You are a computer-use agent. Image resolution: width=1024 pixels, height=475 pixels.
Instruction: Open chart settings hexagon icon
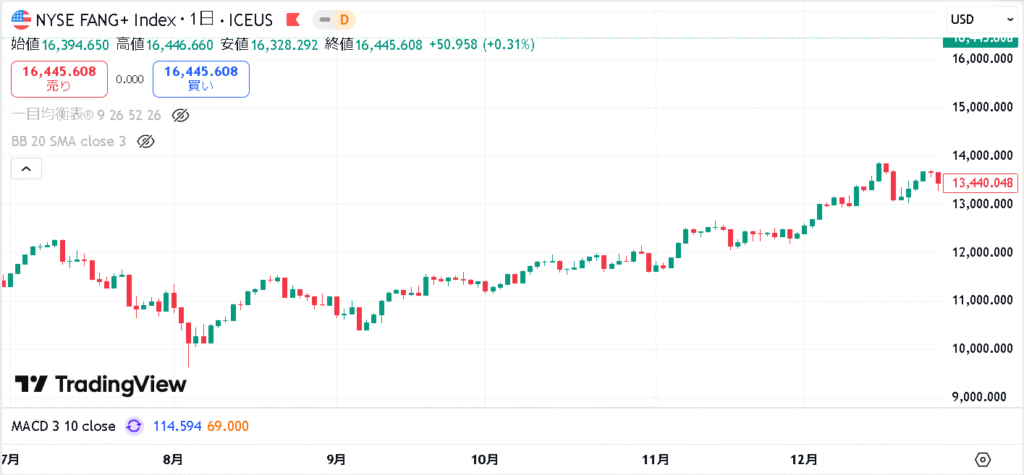click(982, 459)
